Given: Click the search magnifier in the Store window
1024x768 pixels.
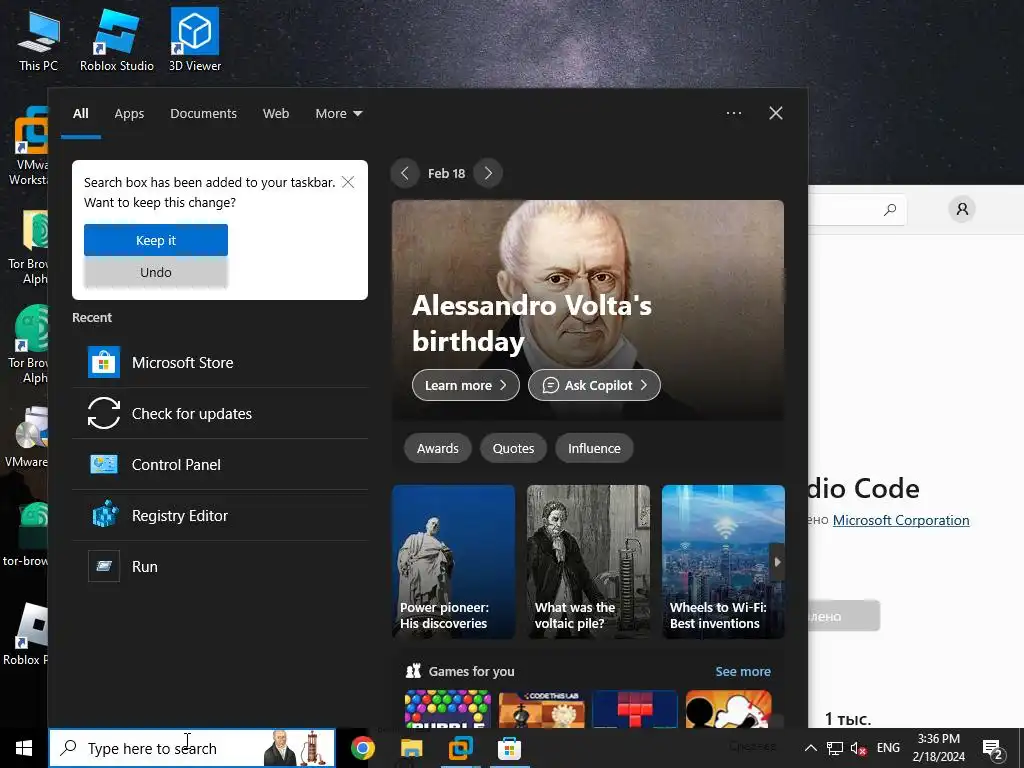Looking at the screenshot, I should pyautogui.click(x=889, y=210).
